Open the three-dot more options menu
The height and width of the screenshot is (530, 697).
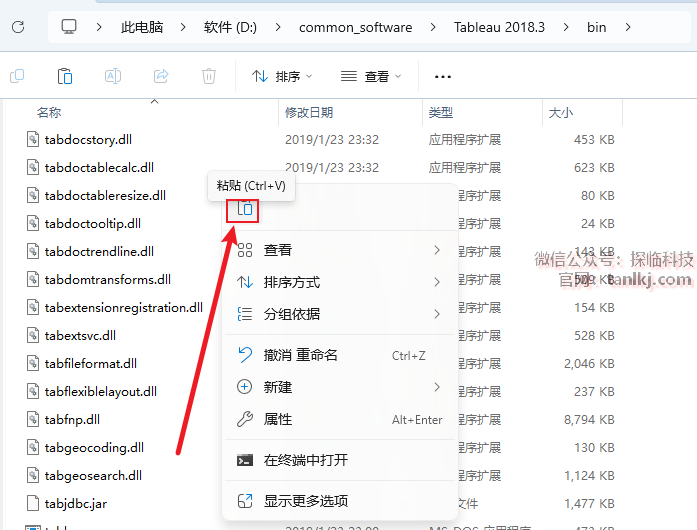click(x=443, y=76)
